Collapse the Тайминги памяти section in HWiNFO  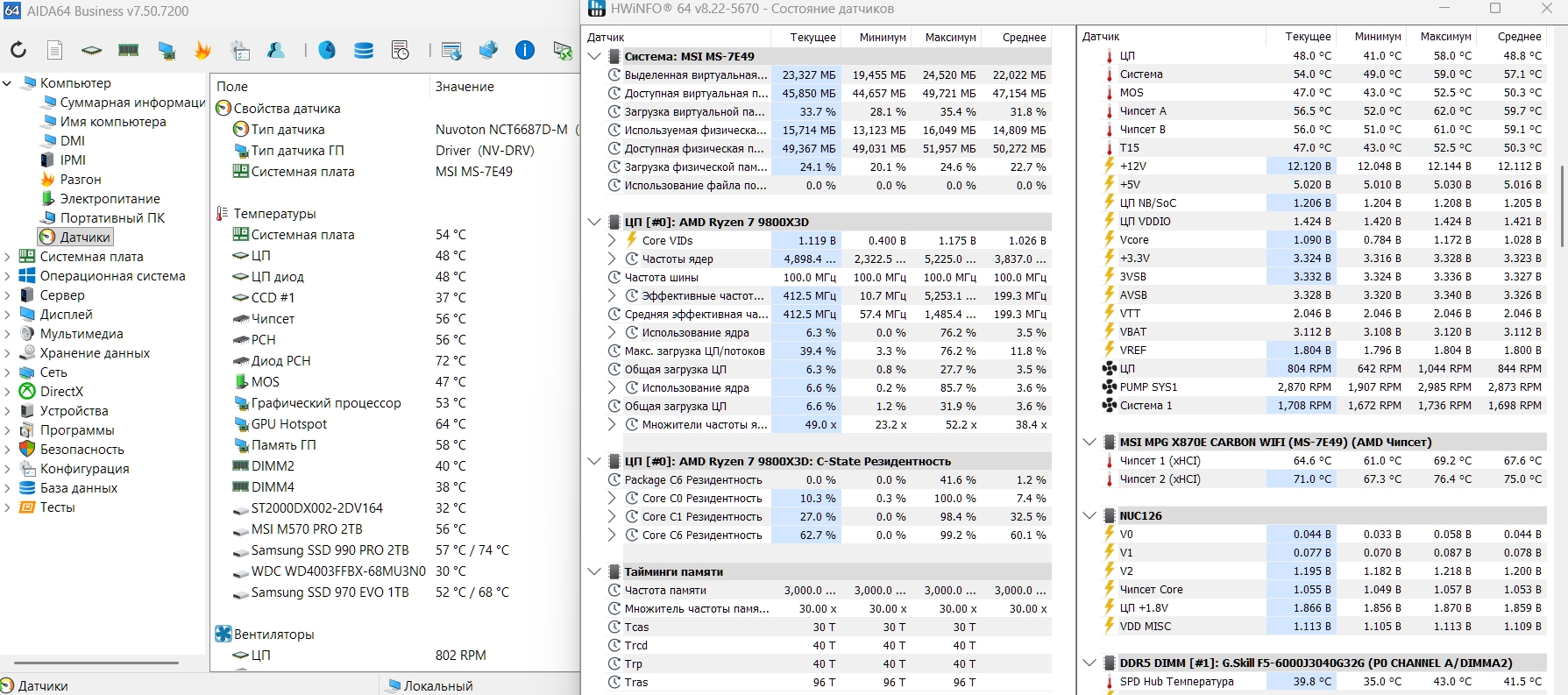coord(594,571)
